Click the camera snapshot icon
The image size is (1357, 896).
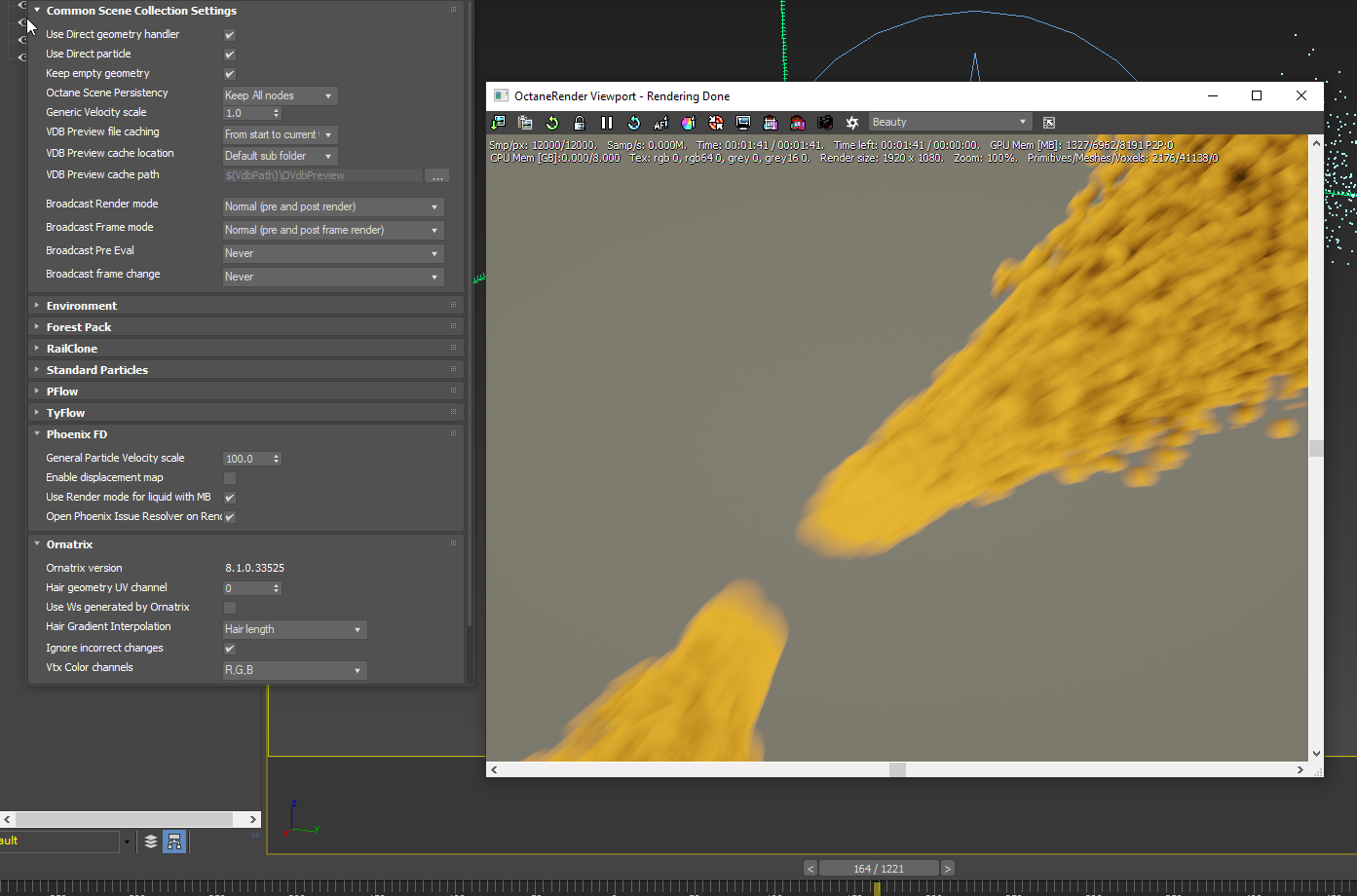click(x=825, y=123)
